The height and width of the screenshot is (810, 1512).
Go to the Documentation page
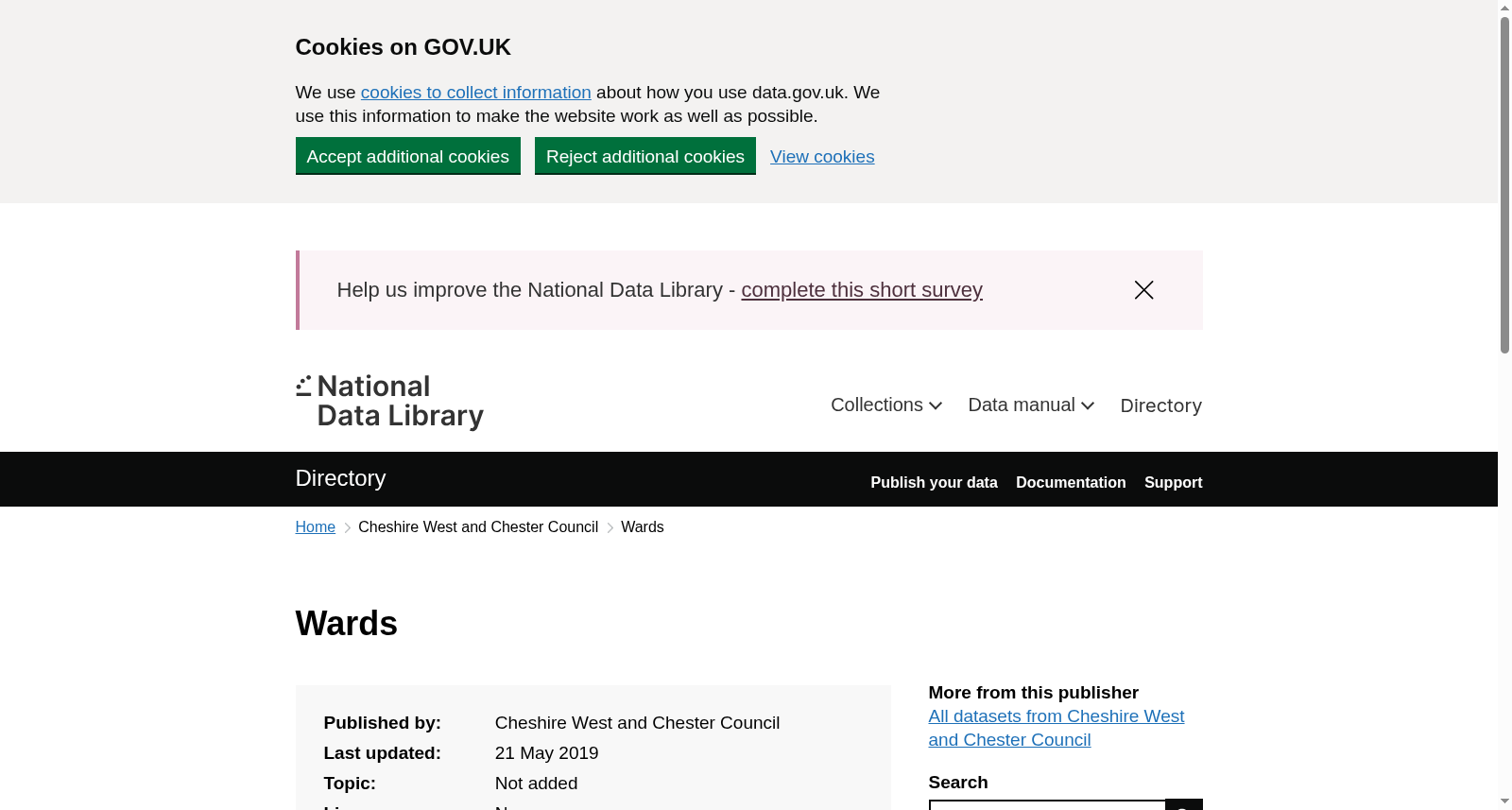(x=1071, y=482)
